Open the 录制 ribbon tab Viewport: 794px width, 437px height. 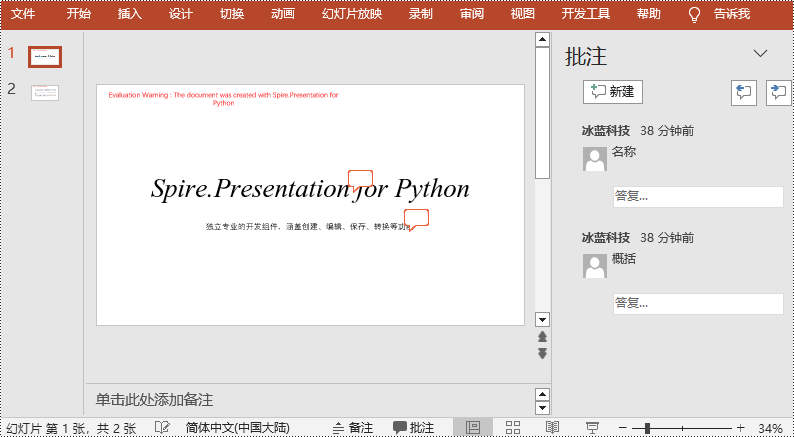[x=421, y=14]
